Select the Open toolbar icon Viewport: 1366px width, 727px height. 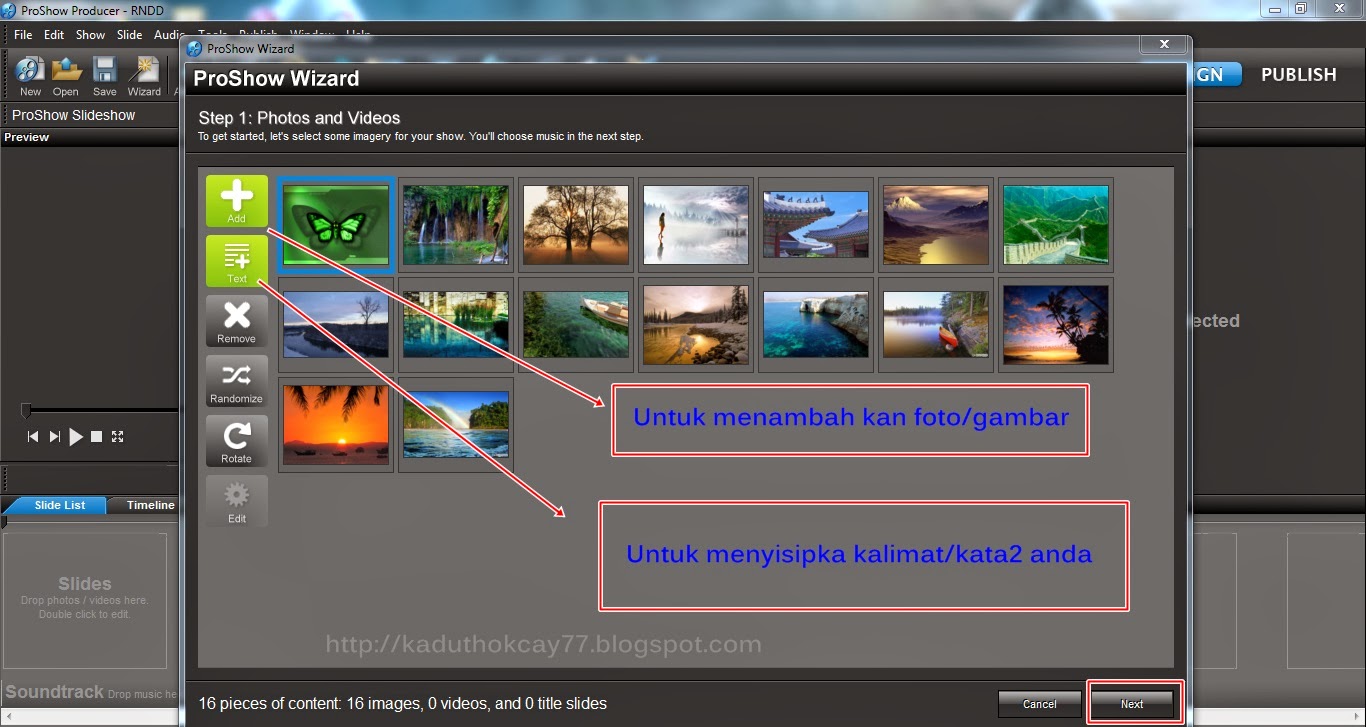tap(65, 75)
